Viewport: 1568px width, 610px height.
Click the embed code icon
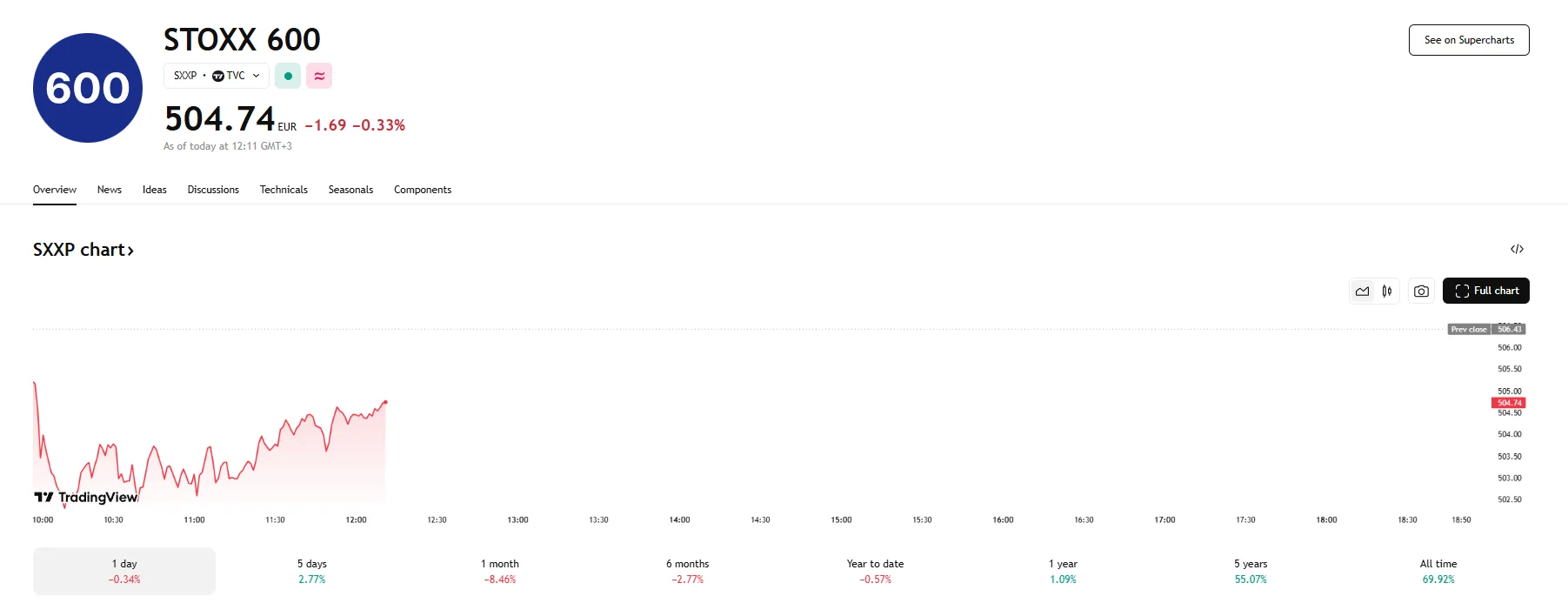[x=1517, y=249]
